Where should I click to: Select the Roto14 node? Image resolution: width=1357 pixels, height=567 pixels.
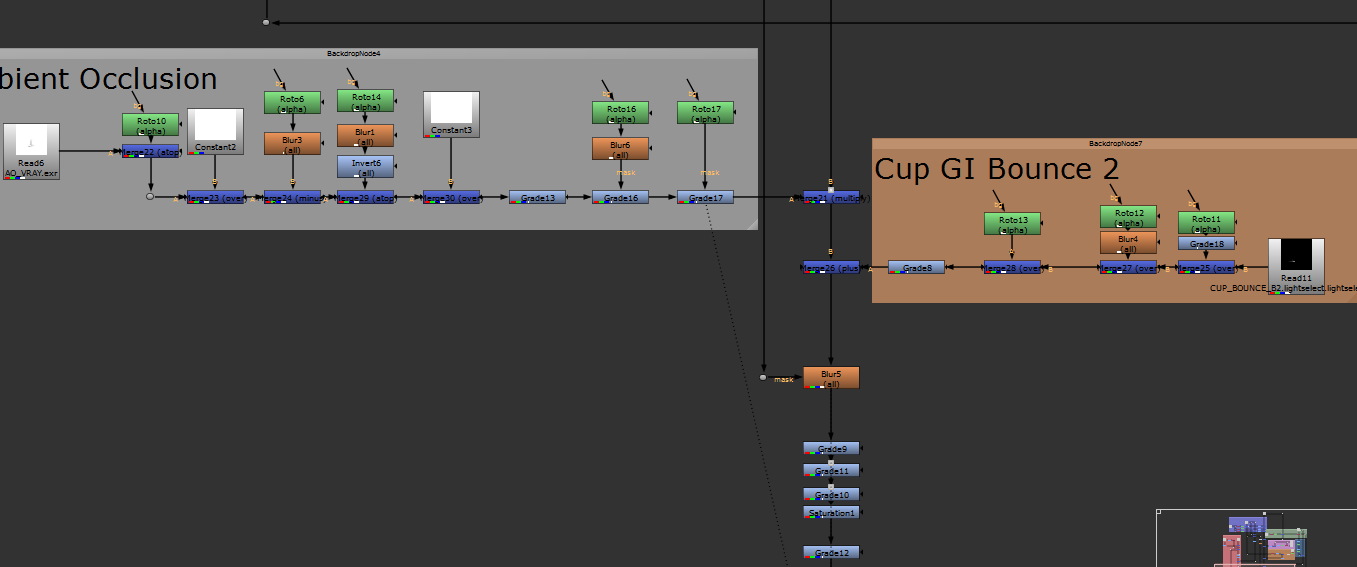365,100
